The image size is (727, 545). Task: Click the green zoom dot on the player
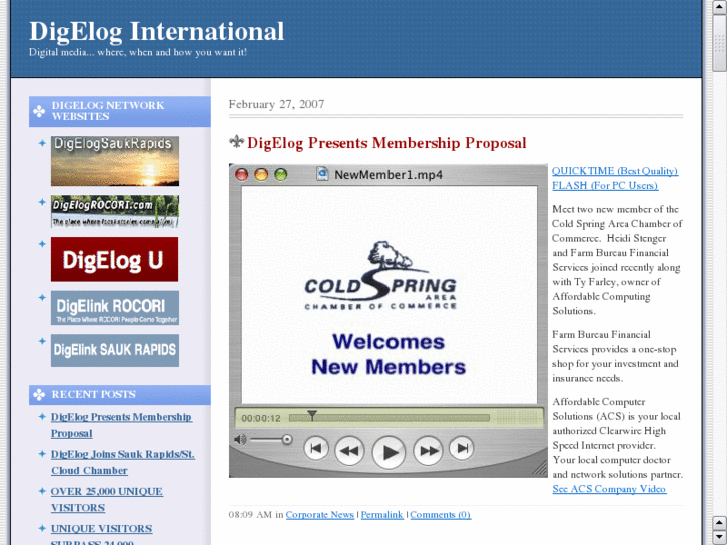click(x=281, y=174)
